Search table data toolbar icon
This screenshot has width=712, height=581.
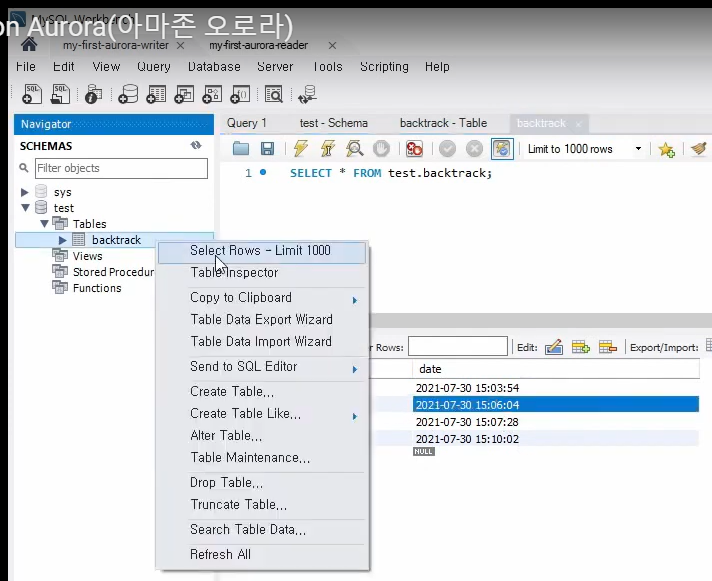click(274, 94)
